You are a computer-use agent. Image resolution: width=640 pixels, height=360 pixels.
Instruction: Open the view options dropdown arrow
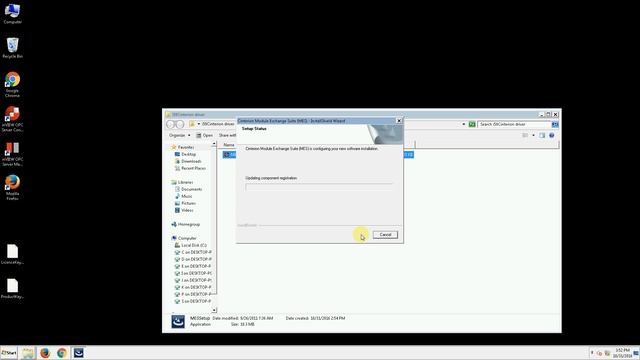pyautogui.click(x=533, y=135)
